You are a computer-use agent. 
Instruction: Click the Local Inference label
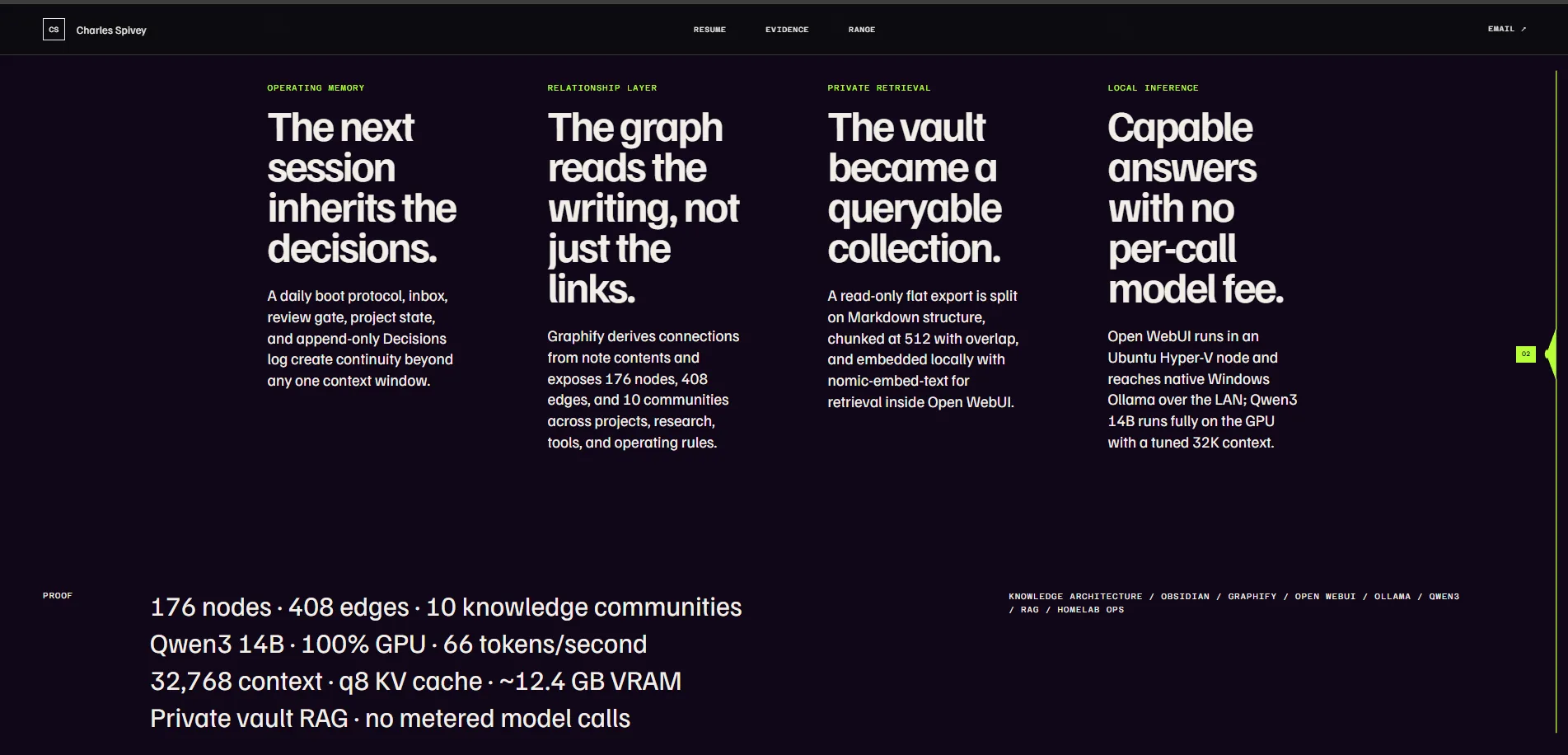tap(1153, 87)
